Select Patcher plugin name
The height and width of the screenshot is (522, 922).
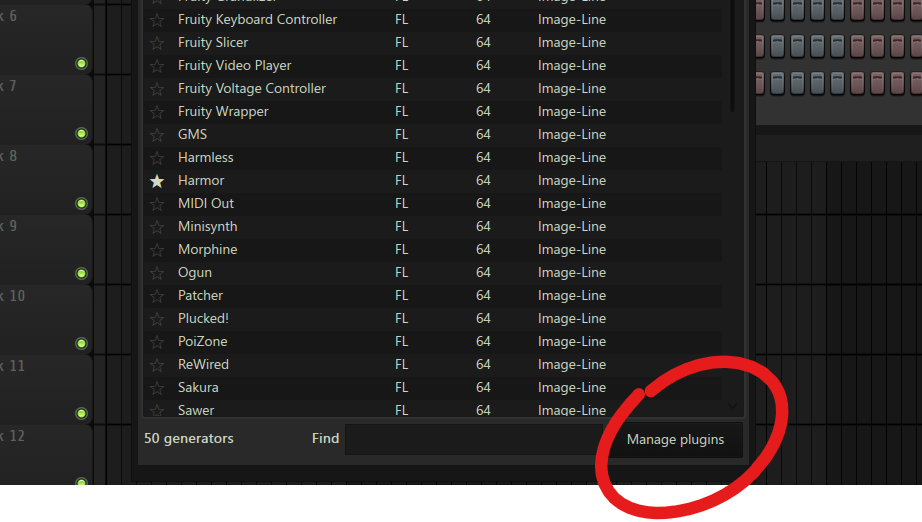click(x=201, y=295)
